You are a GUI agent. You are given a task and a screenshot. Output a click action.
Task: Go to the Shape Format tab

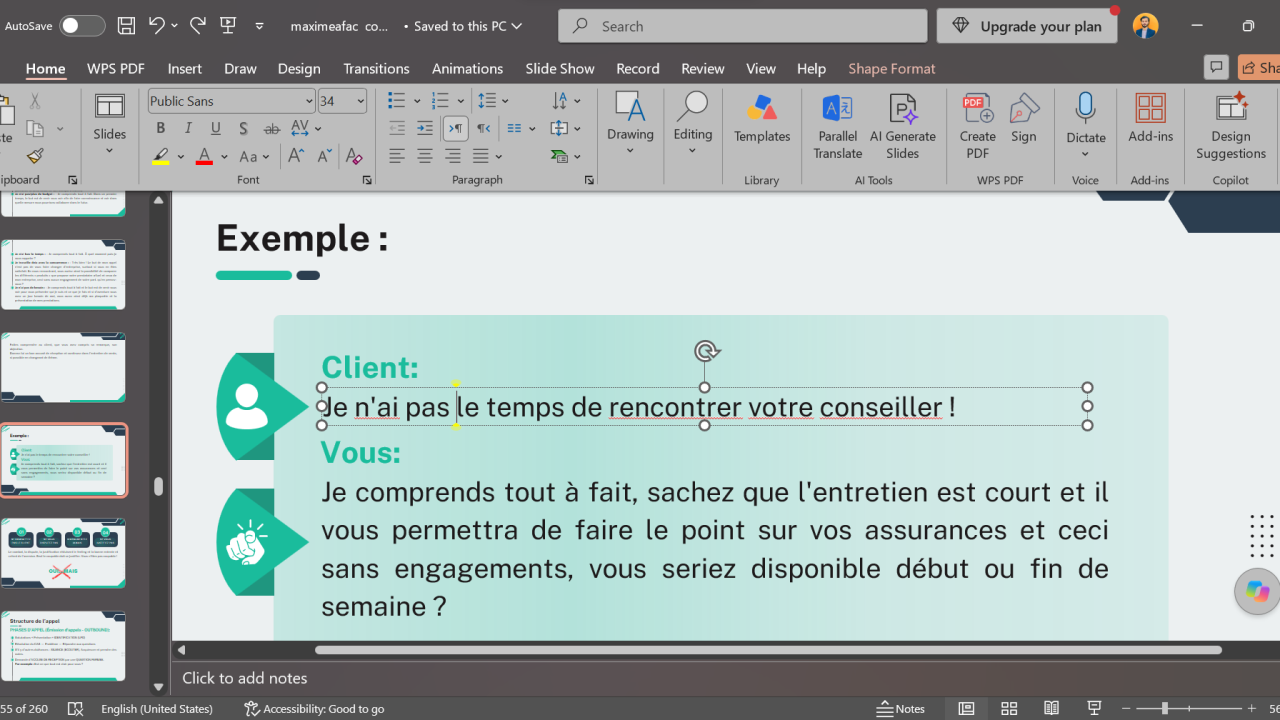click(892, 68)
